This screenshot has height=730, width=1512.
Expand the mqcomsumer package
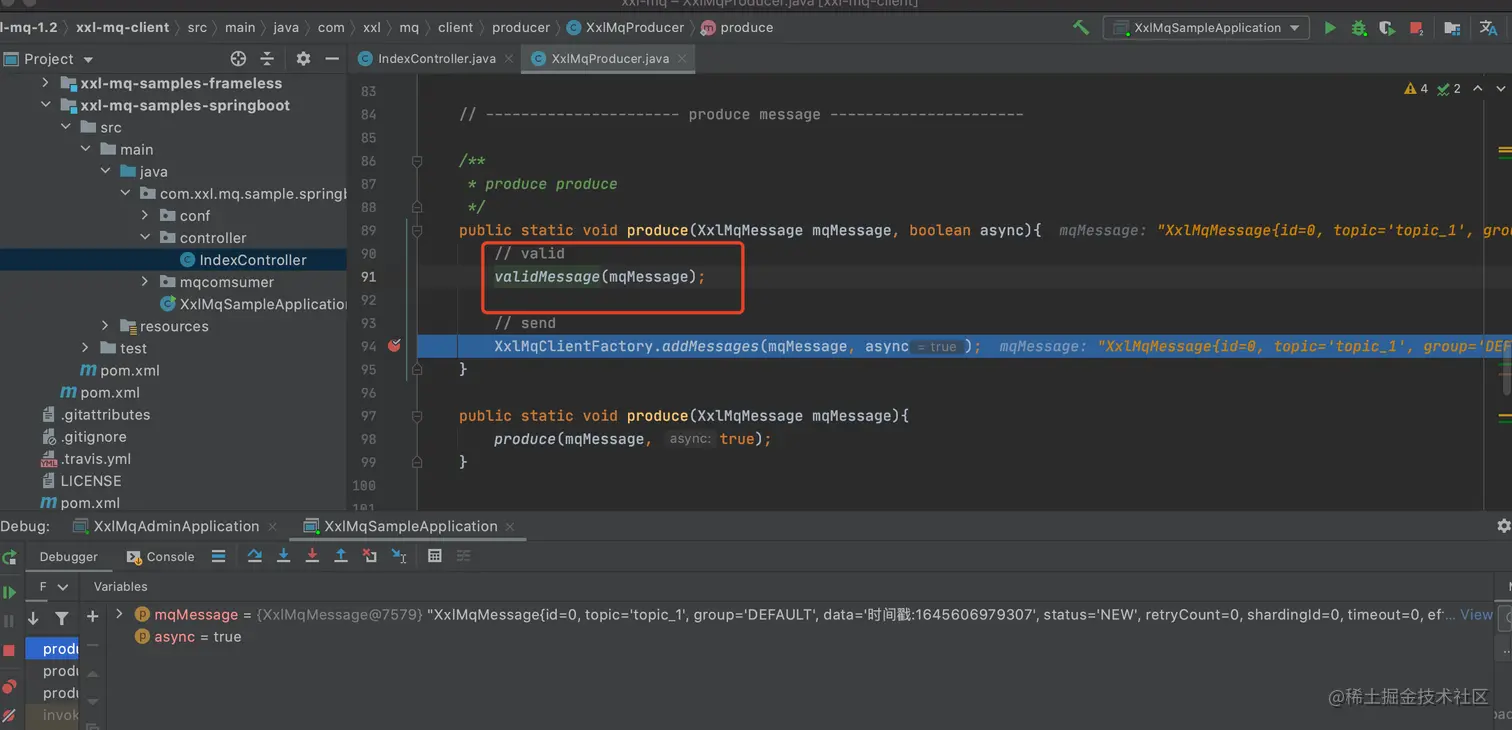[x=145, y=282]
